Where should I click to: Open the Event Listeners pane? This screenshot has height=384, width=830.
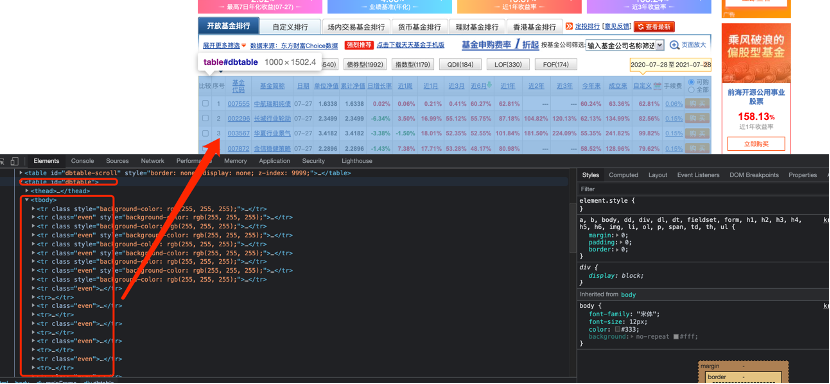pos(698,175)
